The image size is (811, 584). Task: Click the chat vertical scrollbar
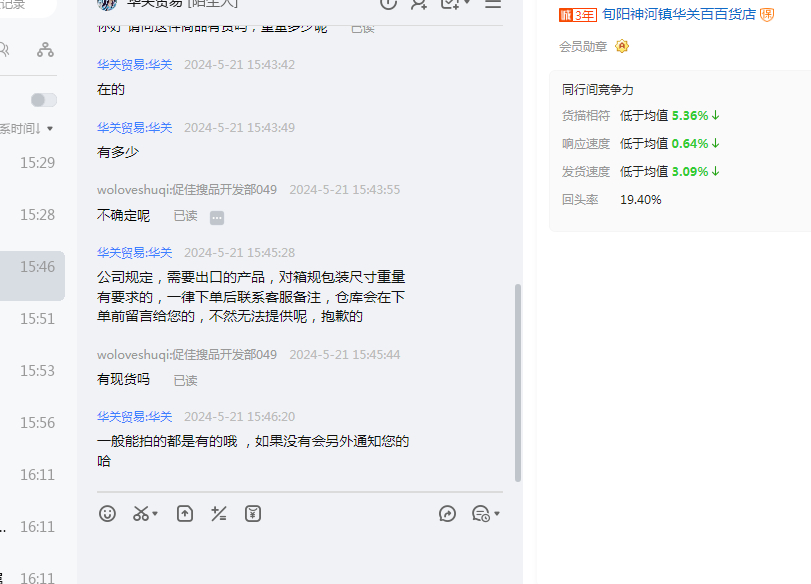[517, 380]
